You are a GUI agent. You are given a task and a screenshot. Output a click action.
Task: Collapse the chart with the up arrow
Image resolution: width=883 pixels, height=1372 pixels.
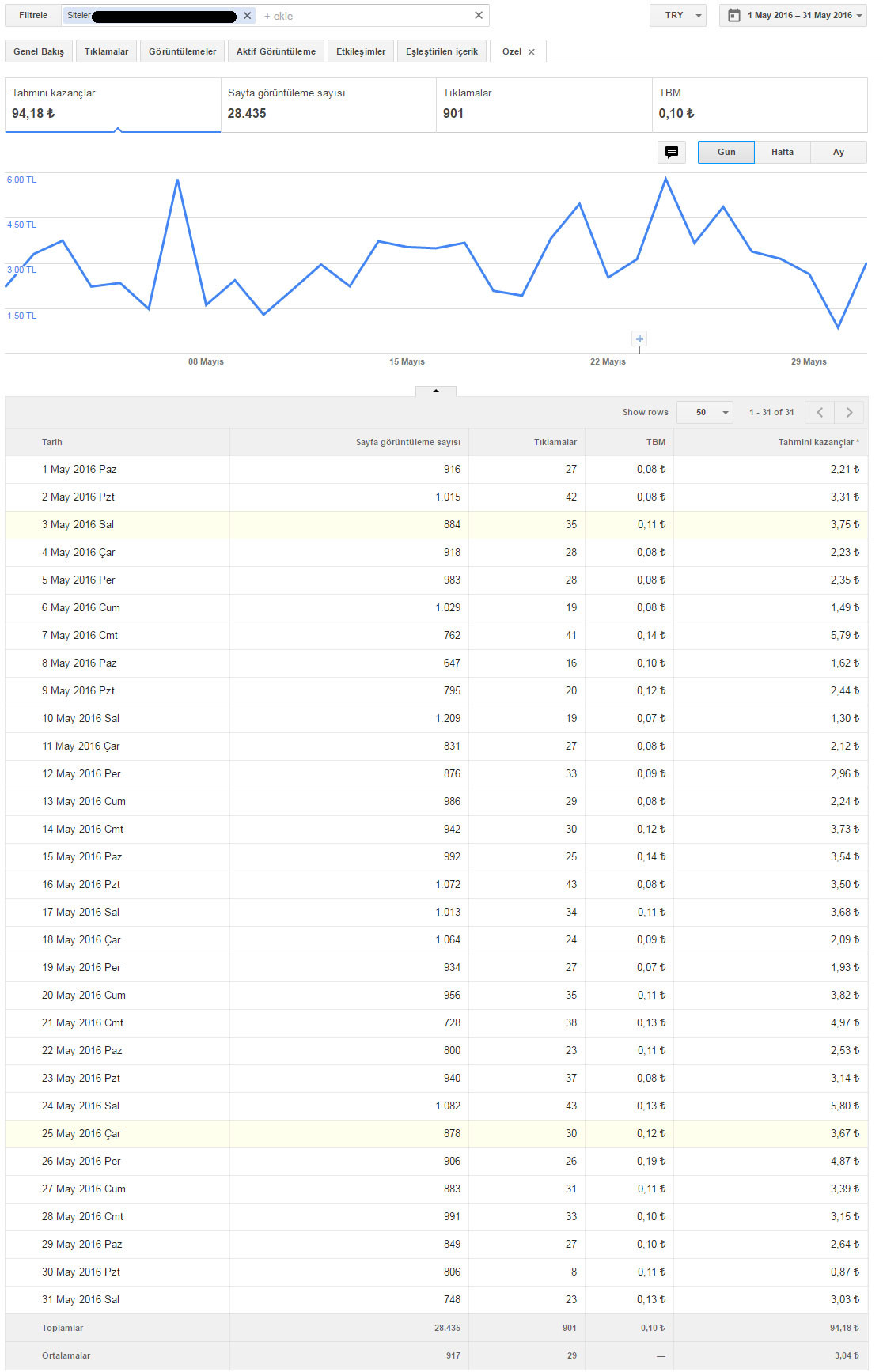(436, 391)
